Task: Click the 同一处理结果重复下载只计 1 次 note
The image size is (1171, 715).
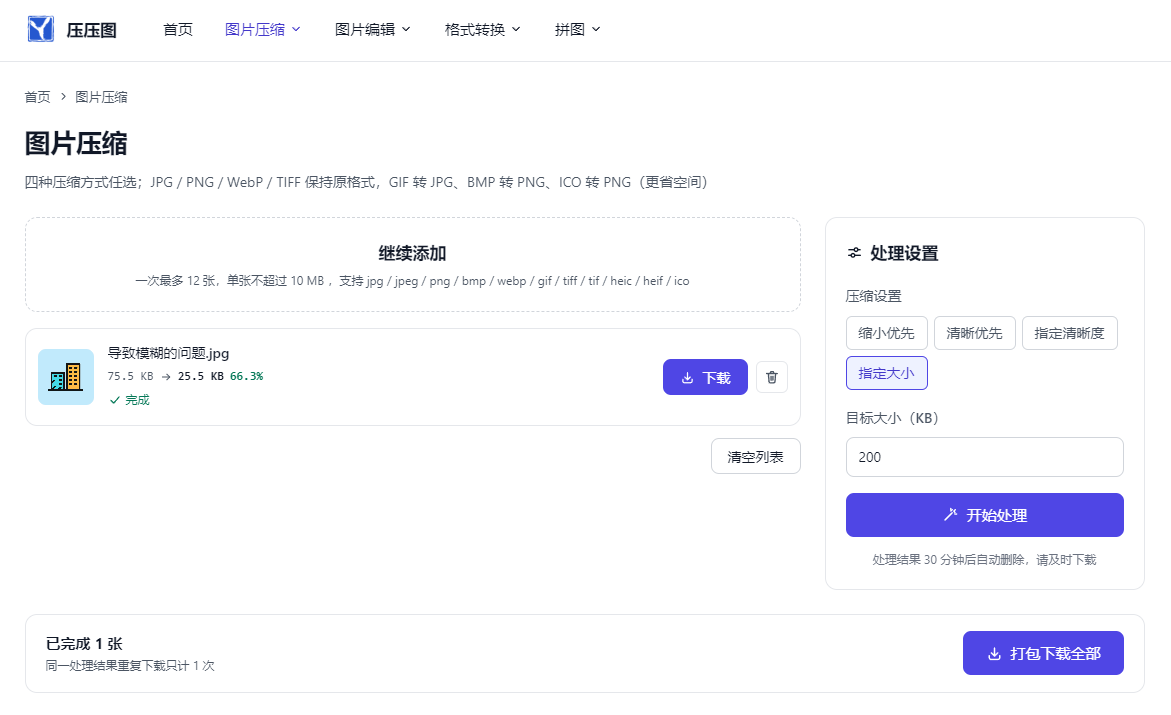Action: (130, 666)
